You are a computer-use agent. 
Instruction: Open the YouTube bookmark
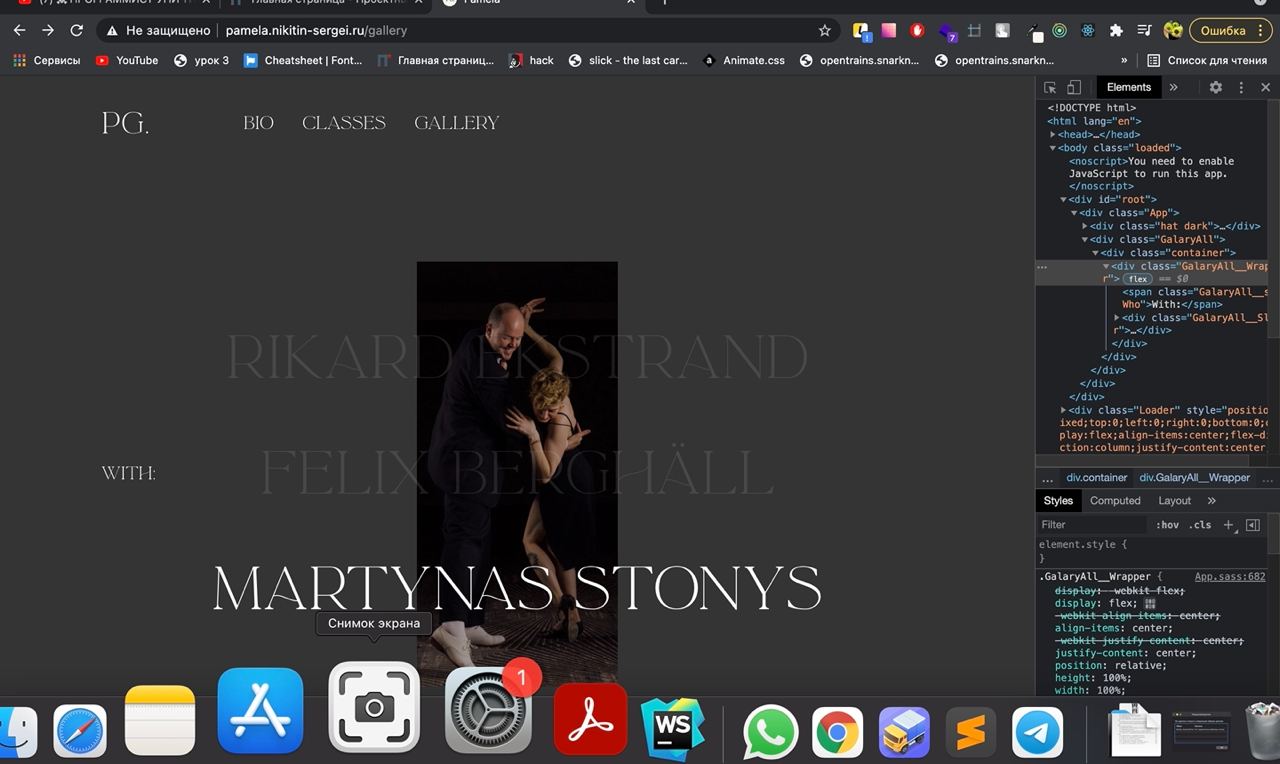[127, 60]
